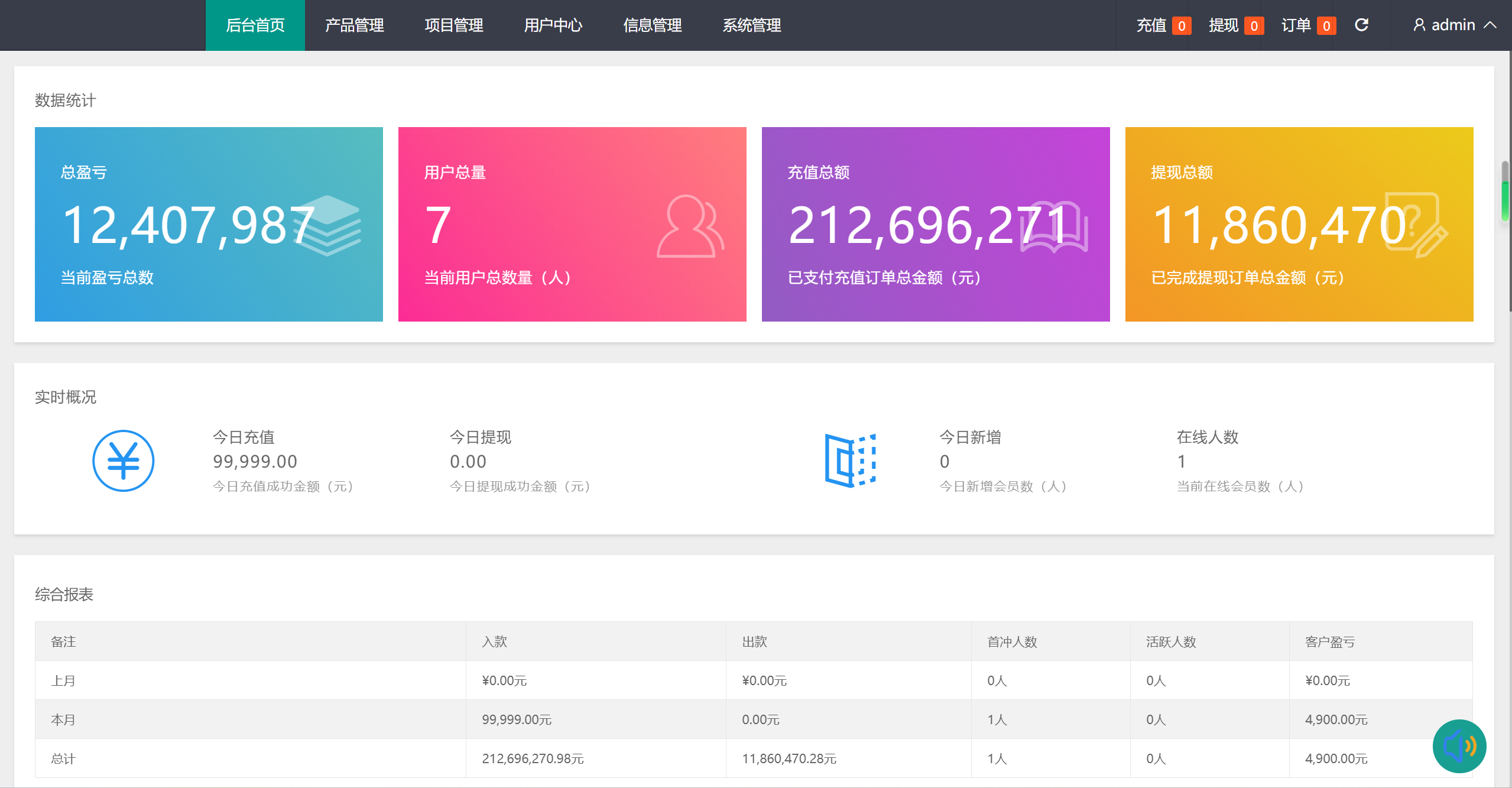Viewport: 1512px width, 788px height.
Task: Open the 用户中心 menu
Action: pos(553,25)
